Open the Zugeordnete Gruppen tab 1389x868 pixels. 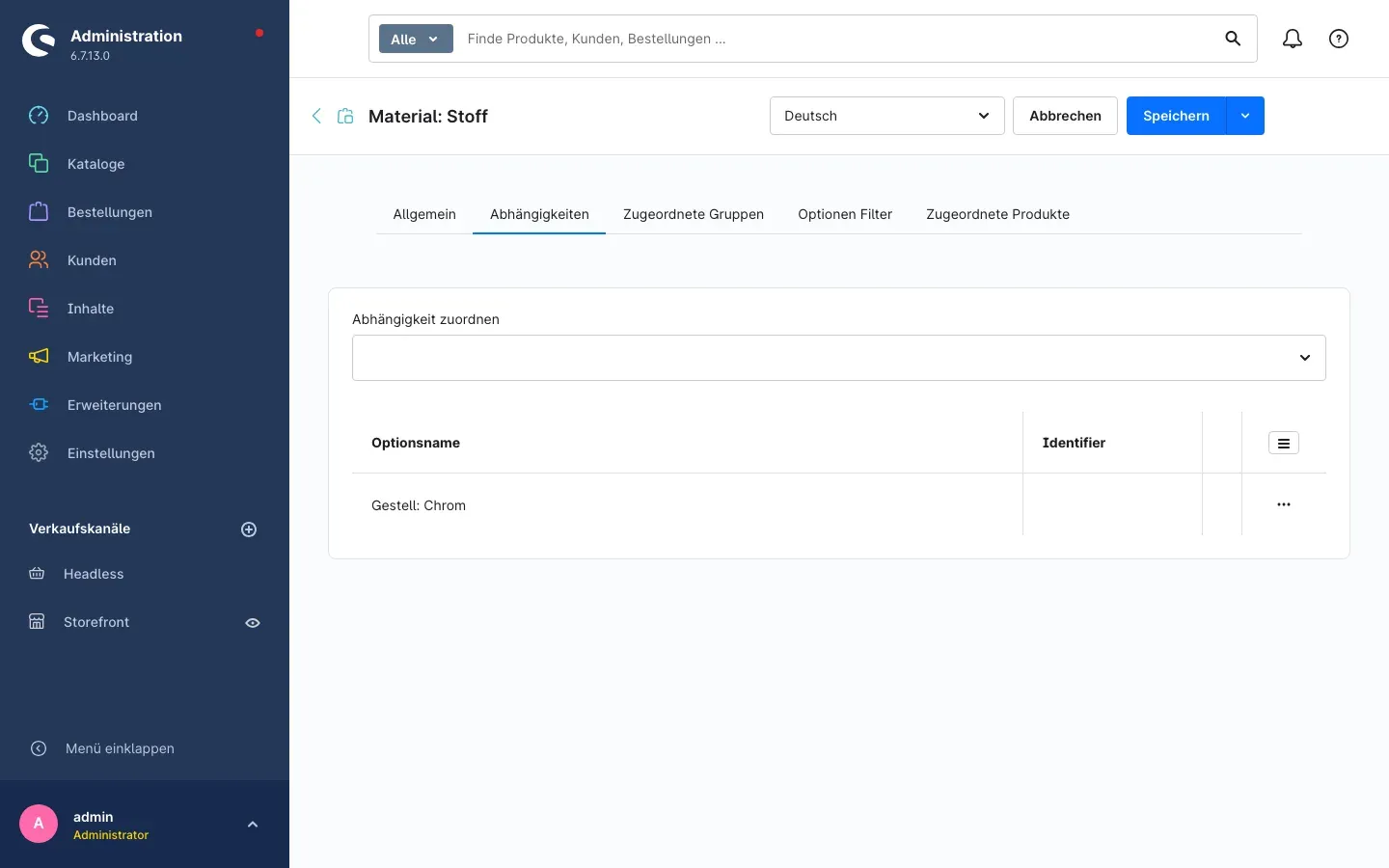pyautogui.click(x=694, y=214)
